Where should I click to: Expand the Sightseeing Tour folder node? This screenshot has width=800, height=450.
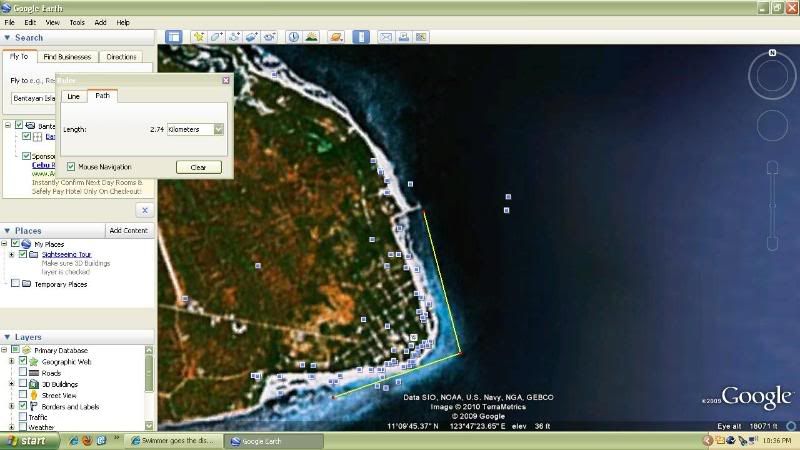12,254
